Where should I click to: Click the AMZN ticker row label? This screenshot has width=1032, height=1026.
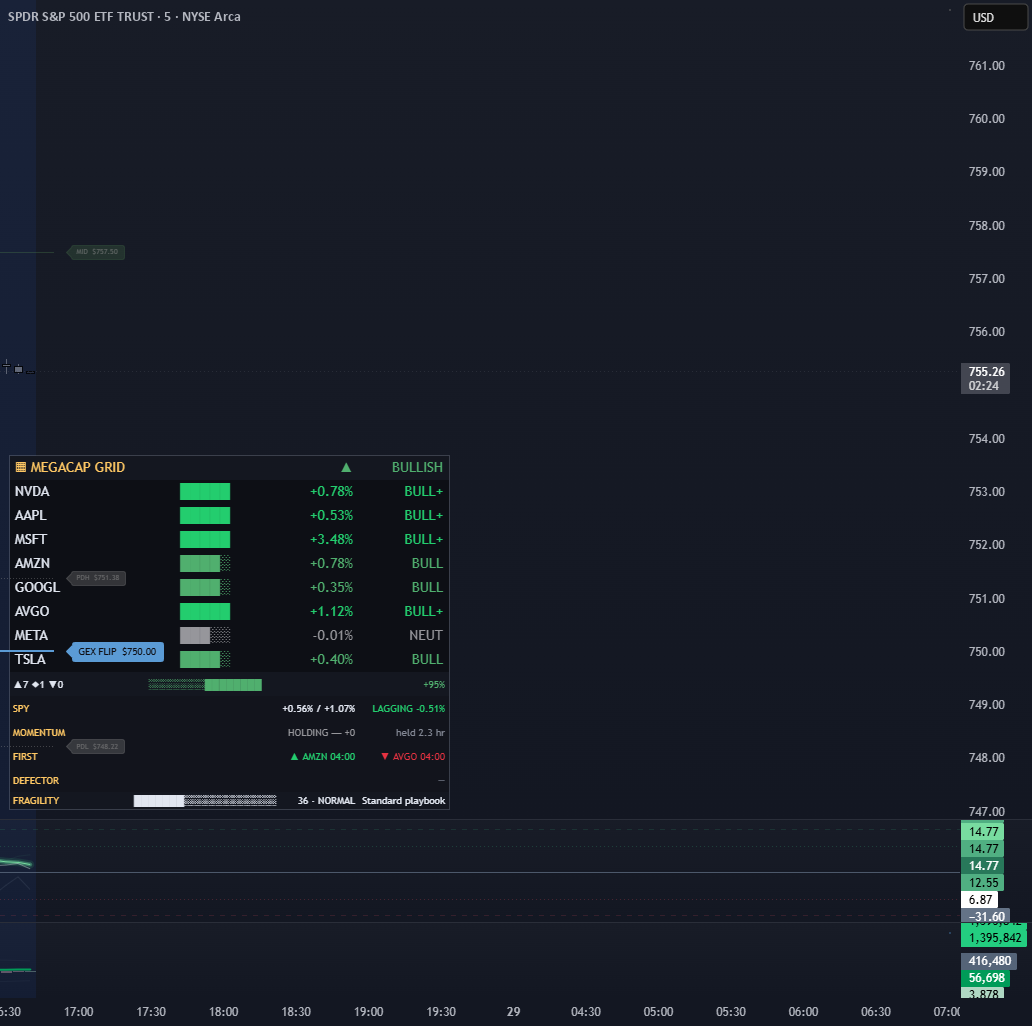32,563
